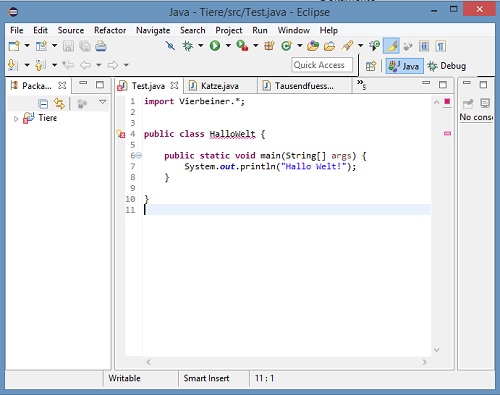This screenshot has height=395, width=500.
Task: Open the Run configurations dropdown arrow
Action: point(228,45)
